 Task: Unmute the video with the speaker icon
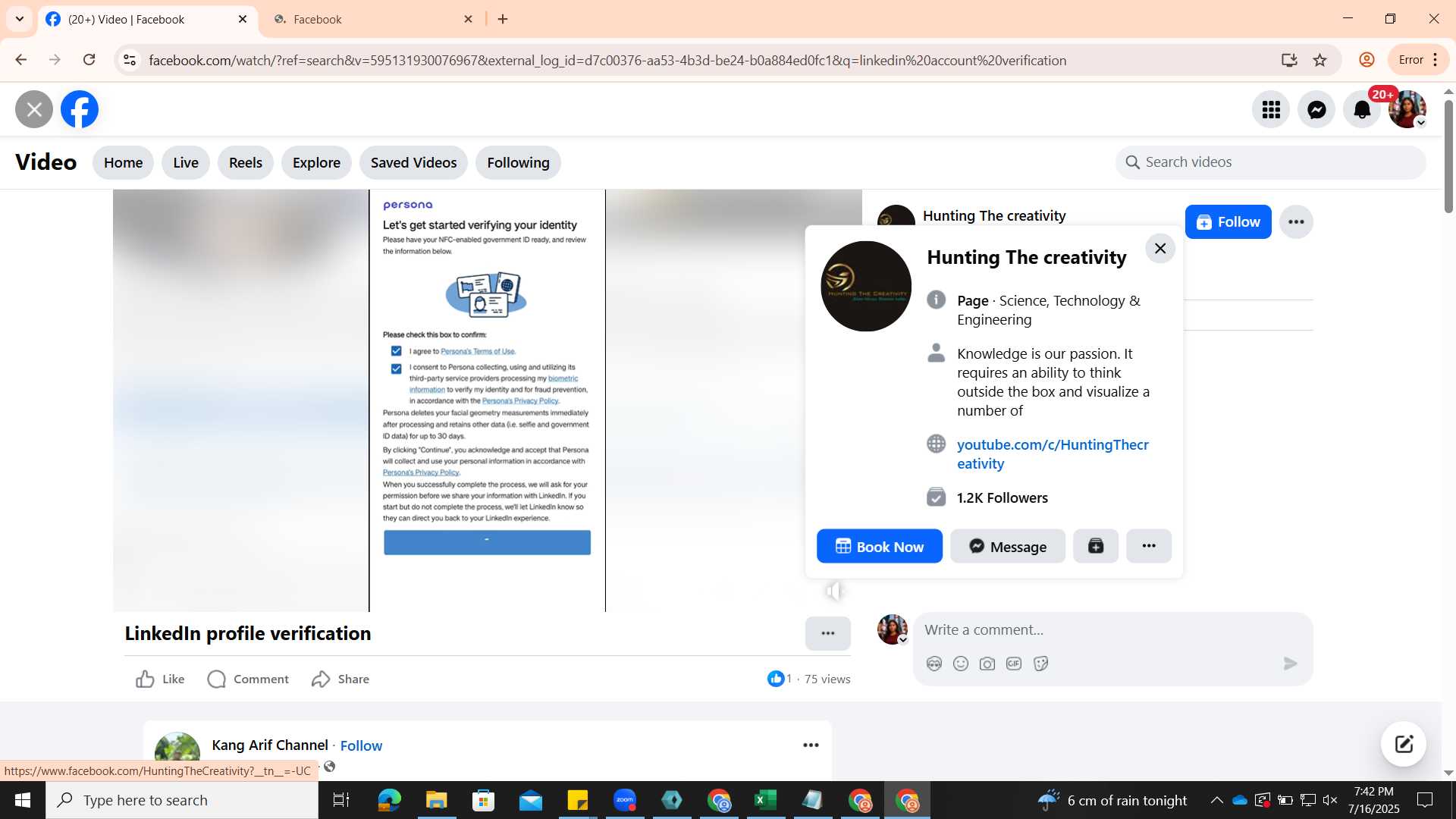pos(834,591)
